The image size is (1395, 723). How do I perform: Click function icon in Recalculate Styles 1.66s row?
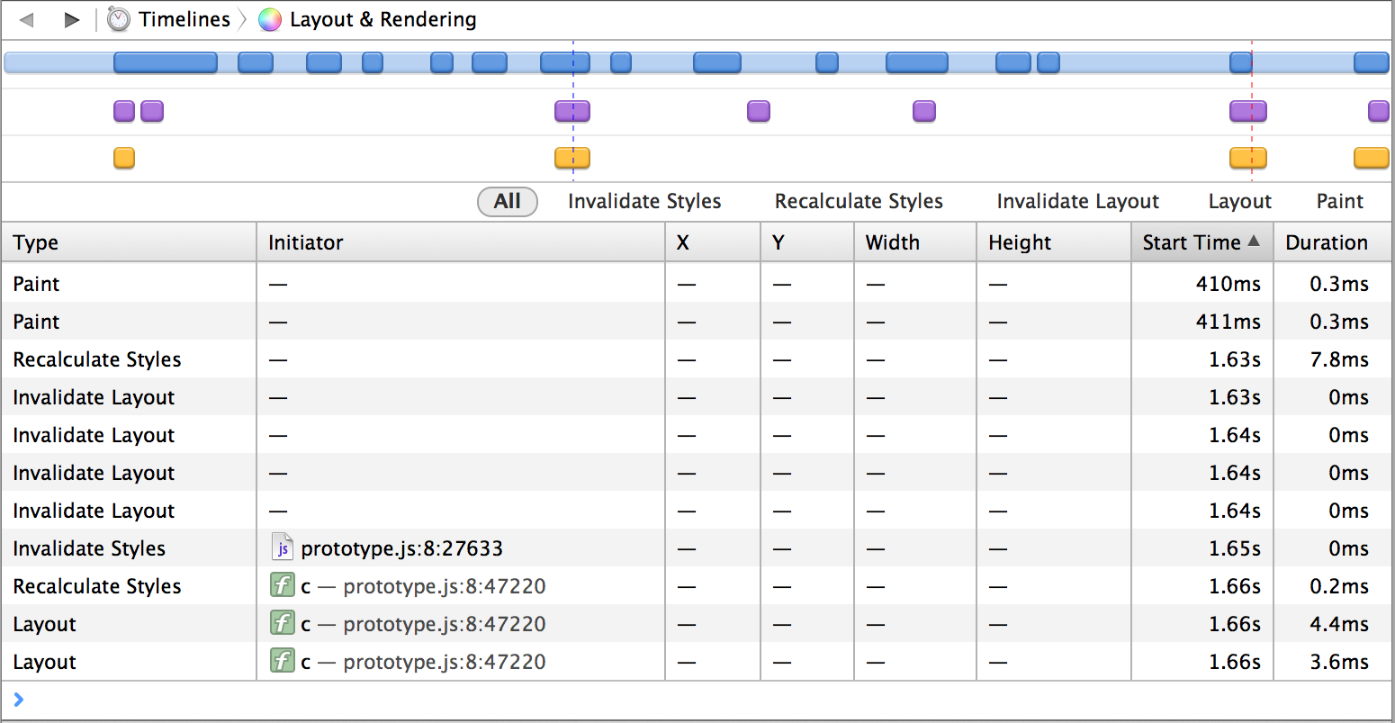point(282,586)
